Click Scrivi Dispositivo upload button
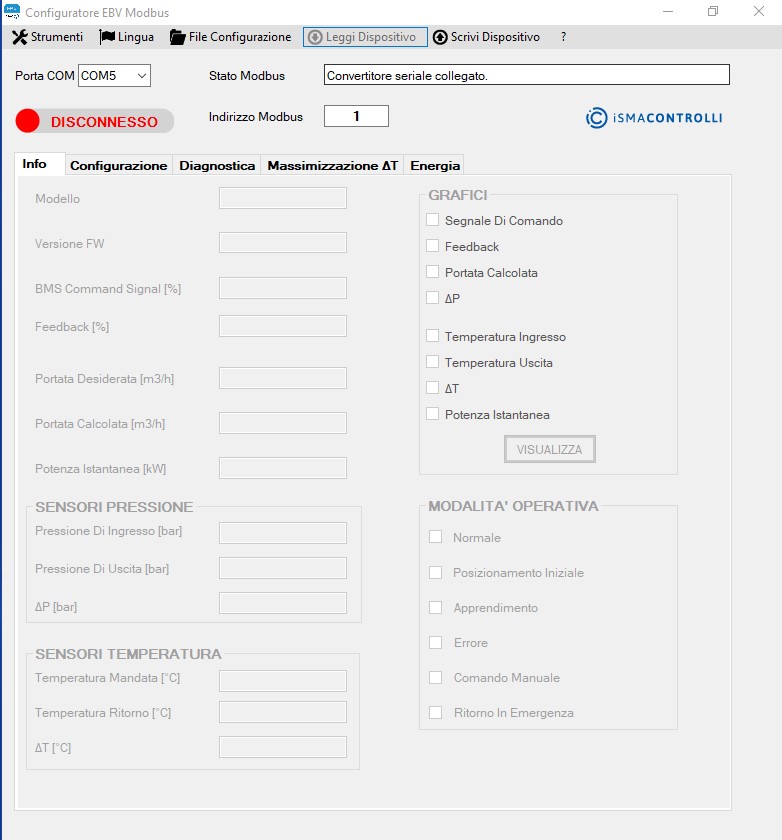This screenshot has width=782, height=840. tap(486, 37)
